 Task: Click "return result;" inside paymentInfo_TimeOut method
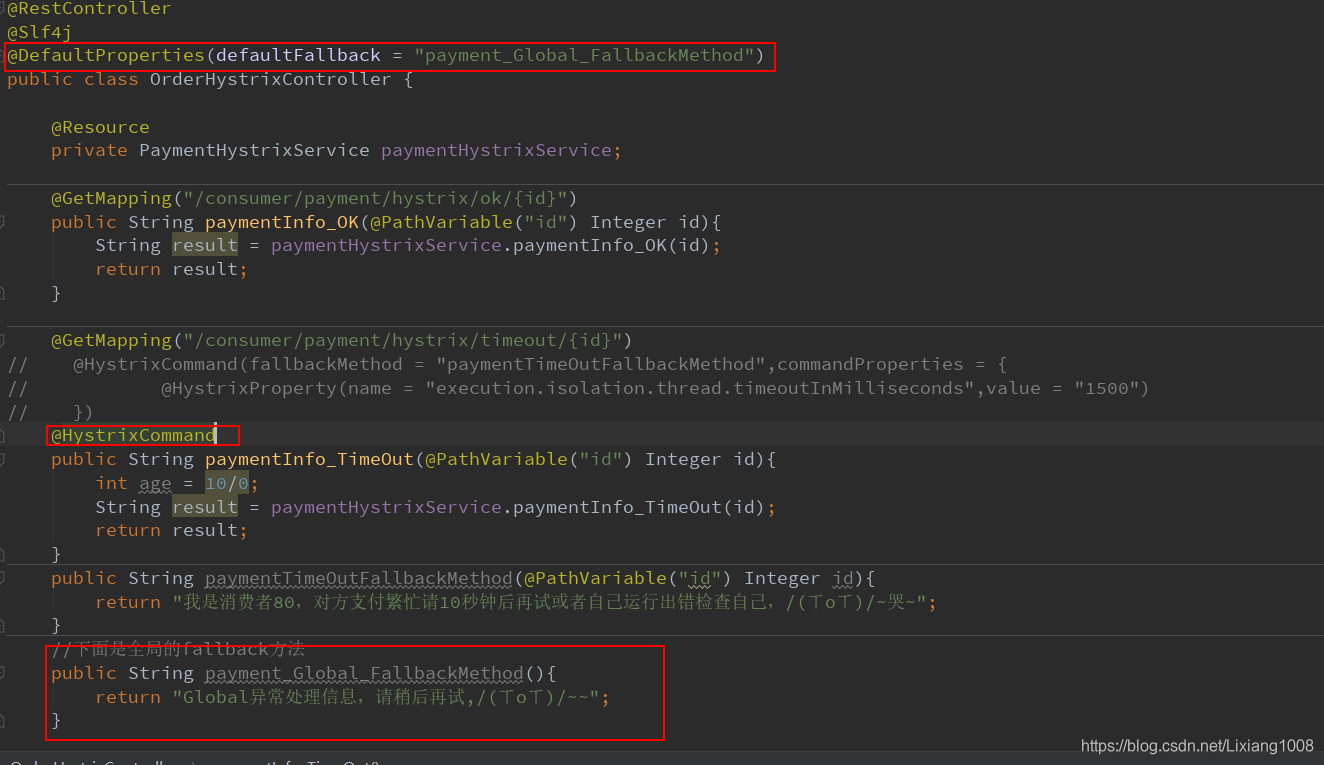pyautogui.click(x=171, y=530)
